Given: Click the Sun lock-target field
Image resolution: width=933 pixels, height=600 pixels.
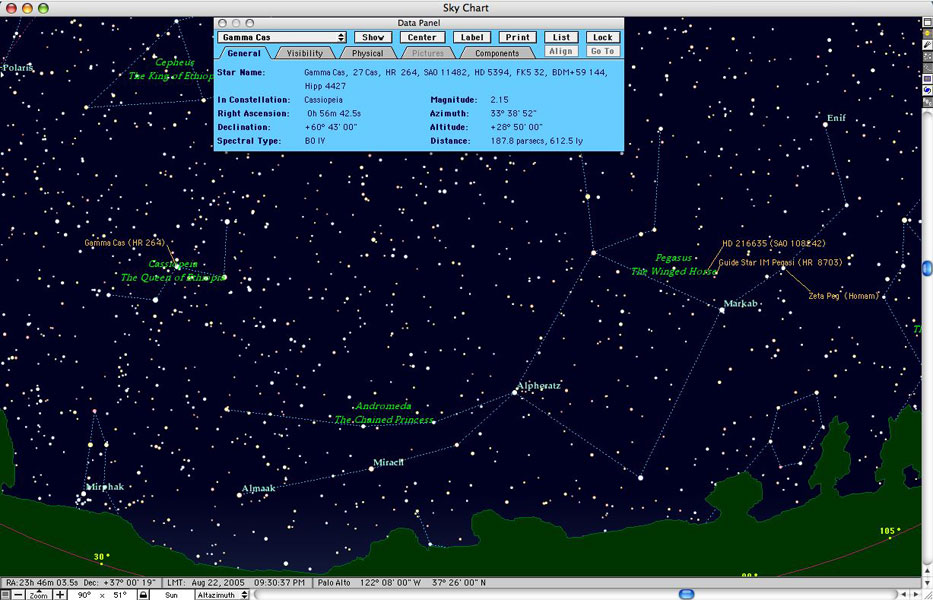Looking at the screenshot, I should [x=171, y=595].
